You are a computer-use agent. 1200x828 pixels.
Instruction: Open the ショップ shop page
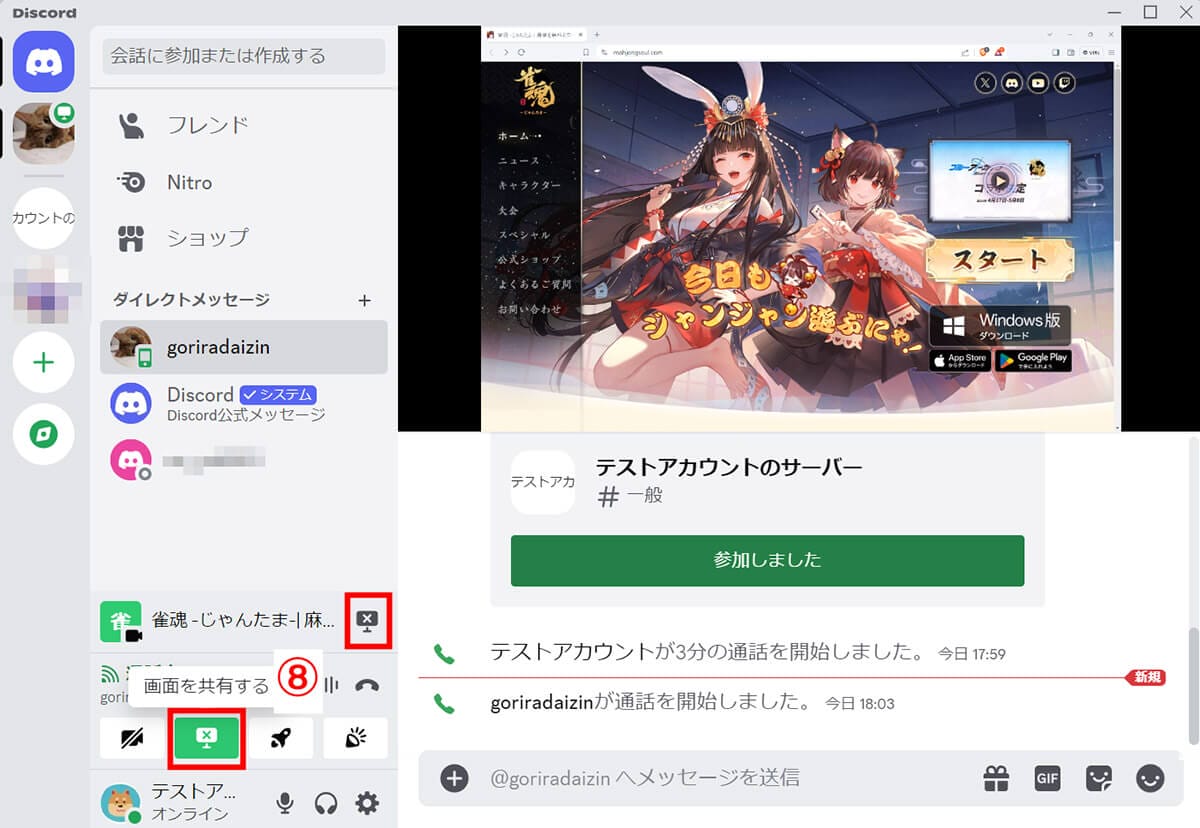[243, 238]
